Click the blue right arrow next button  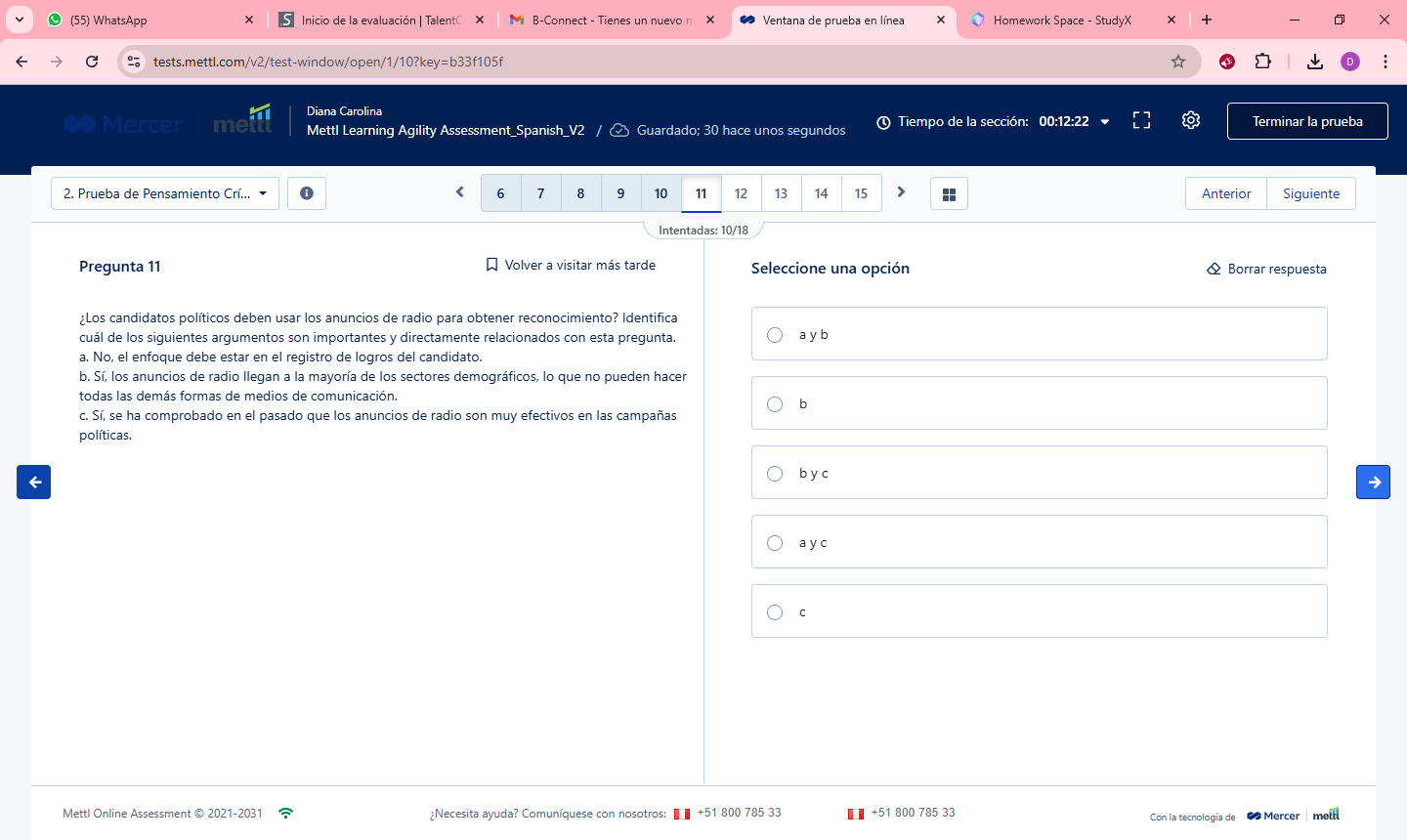1373,482
